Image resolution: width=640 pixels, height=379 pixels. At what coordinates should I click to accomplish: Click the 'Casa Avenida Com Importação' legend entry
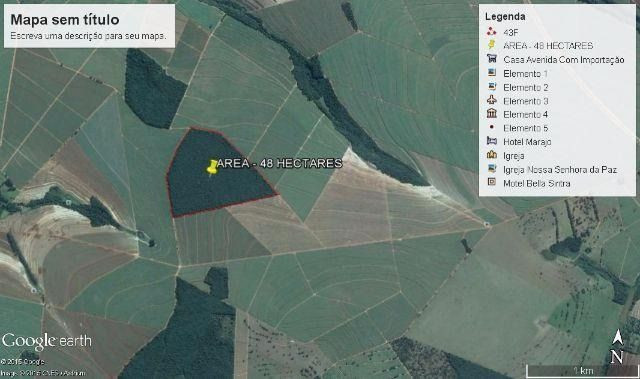click(564, 60)
